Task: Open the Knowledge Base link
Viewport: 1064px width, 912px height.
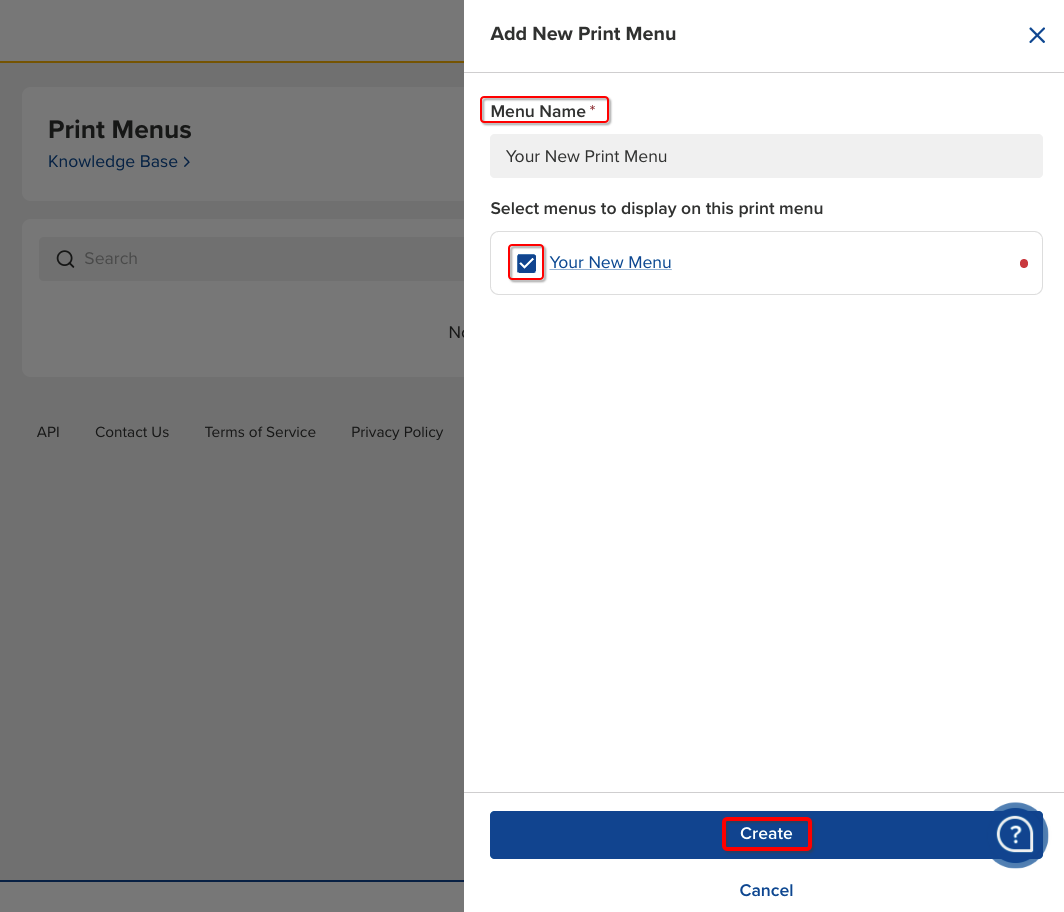Action: tap(113, 161)
